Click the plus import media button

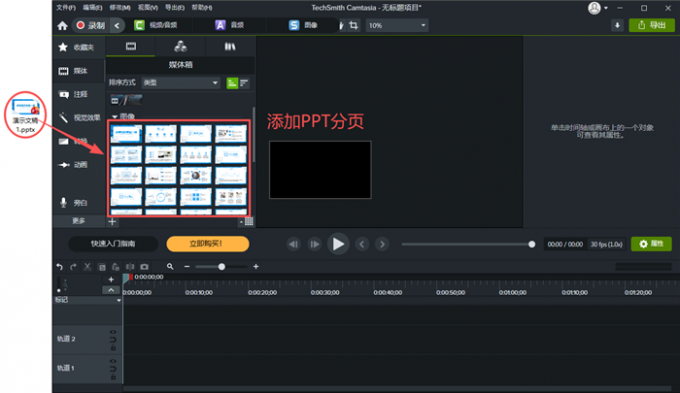(x=112, y=222)
